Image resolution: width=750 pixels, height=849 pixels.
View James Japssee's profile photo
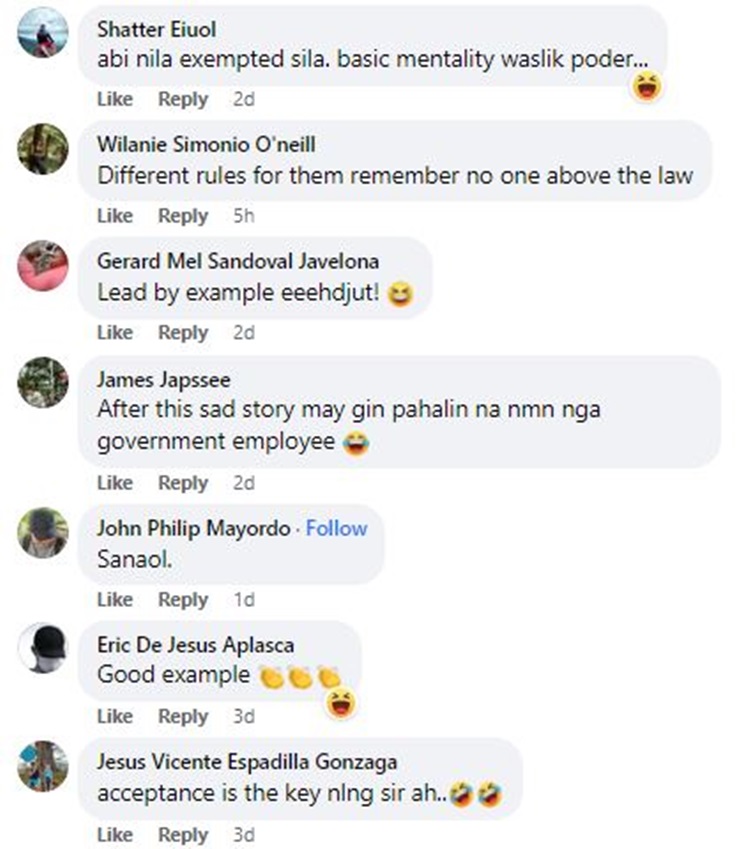click(43, 382)
